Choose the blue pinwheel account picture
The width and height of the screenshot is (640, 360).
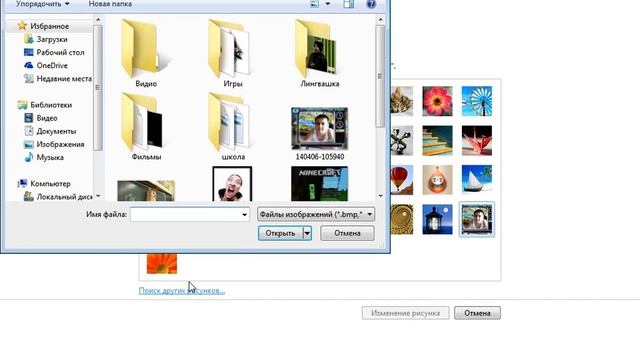click(x=477, y=101)
